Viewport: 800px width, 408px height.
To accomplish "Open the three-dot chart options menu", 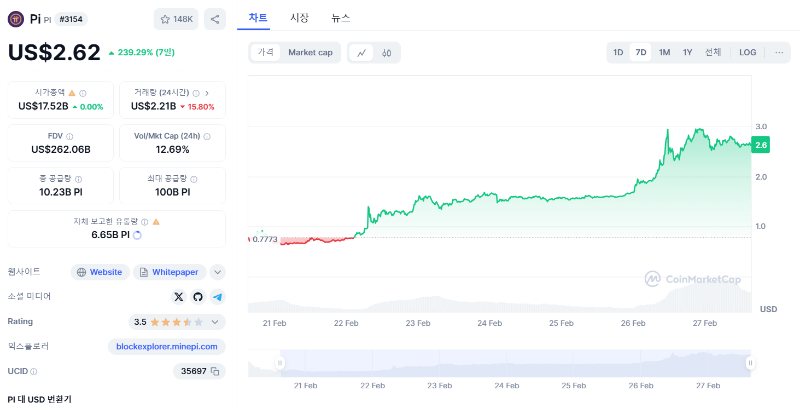I will click(x=779, y=53).
